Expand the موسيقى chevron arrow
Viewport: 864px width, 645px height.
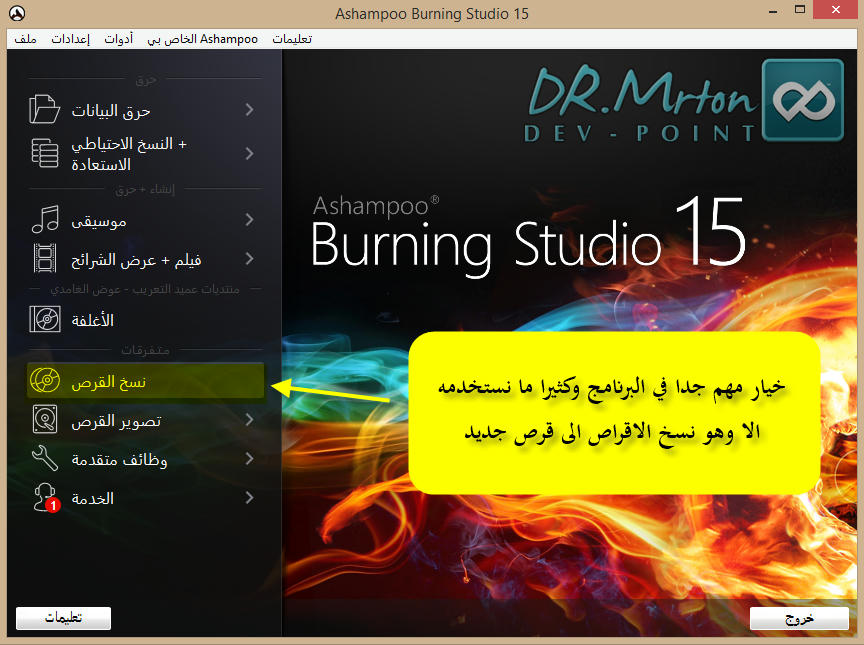(249, 220)
